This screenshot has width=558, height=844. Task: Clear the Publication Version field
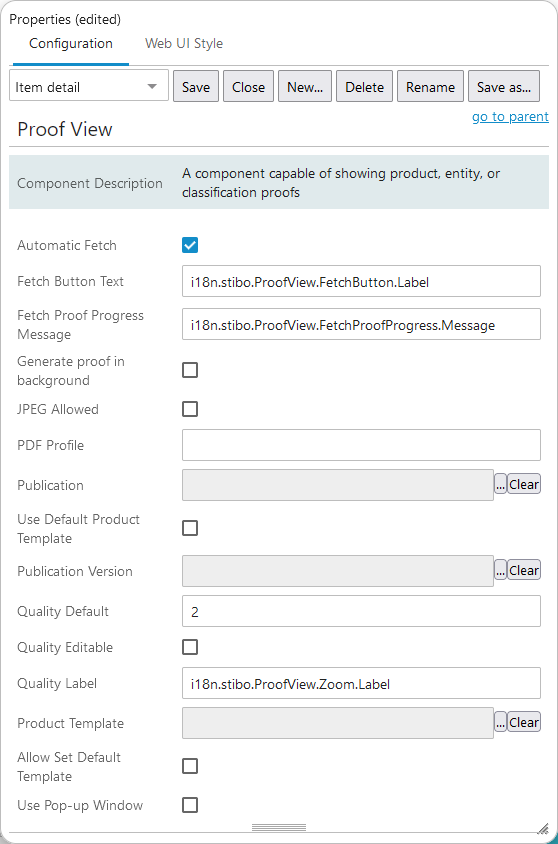pyautogui.click(x=524, y=571)
